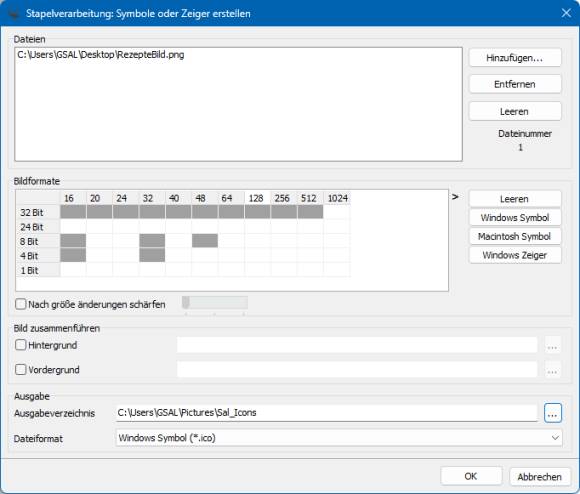The height and width of the screenshot is (494, 580).
Task: Apply the Windows Symbol format preset
Action: point(515,217)
